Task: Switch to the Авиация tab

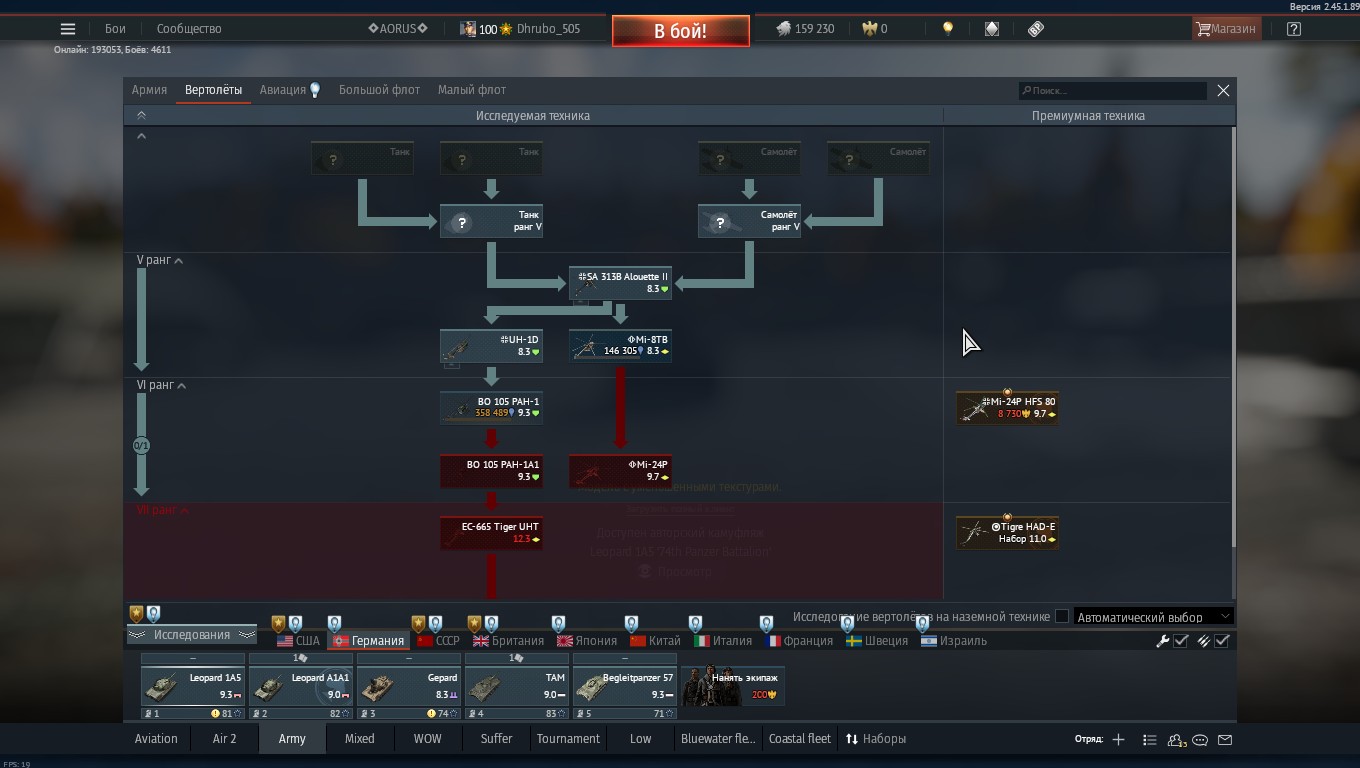Action: click(x=290, y=90)
